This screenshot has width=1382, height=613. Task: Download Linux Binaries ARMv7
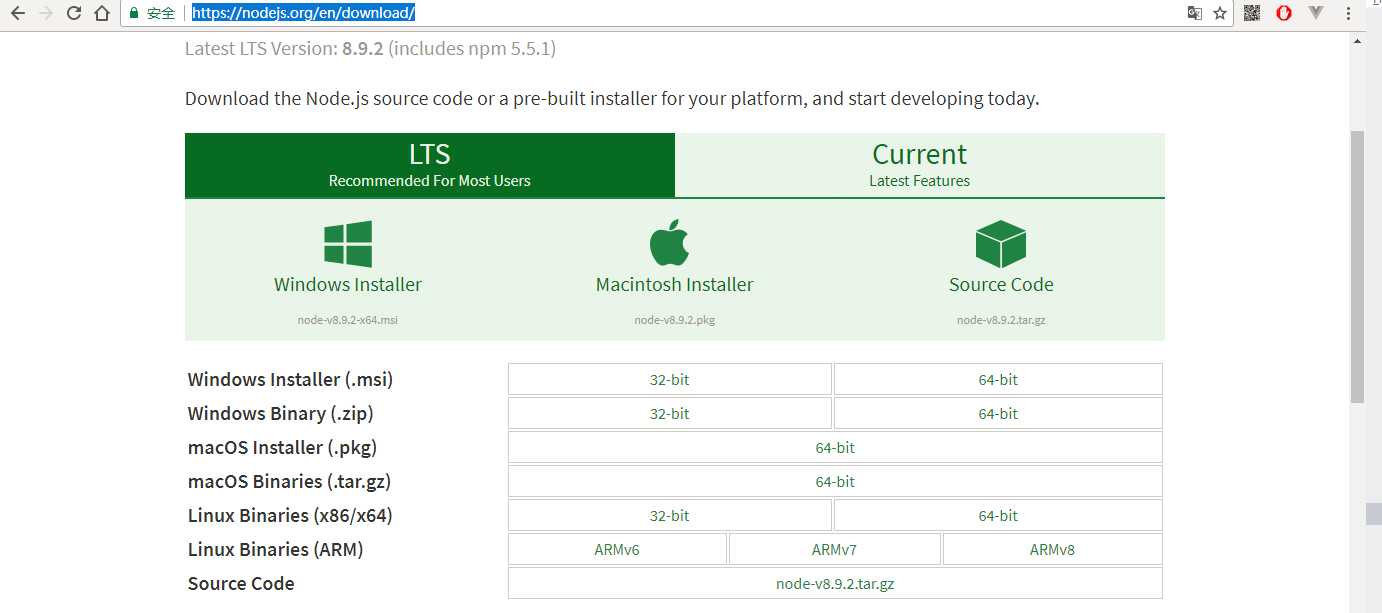pos(835,549)
